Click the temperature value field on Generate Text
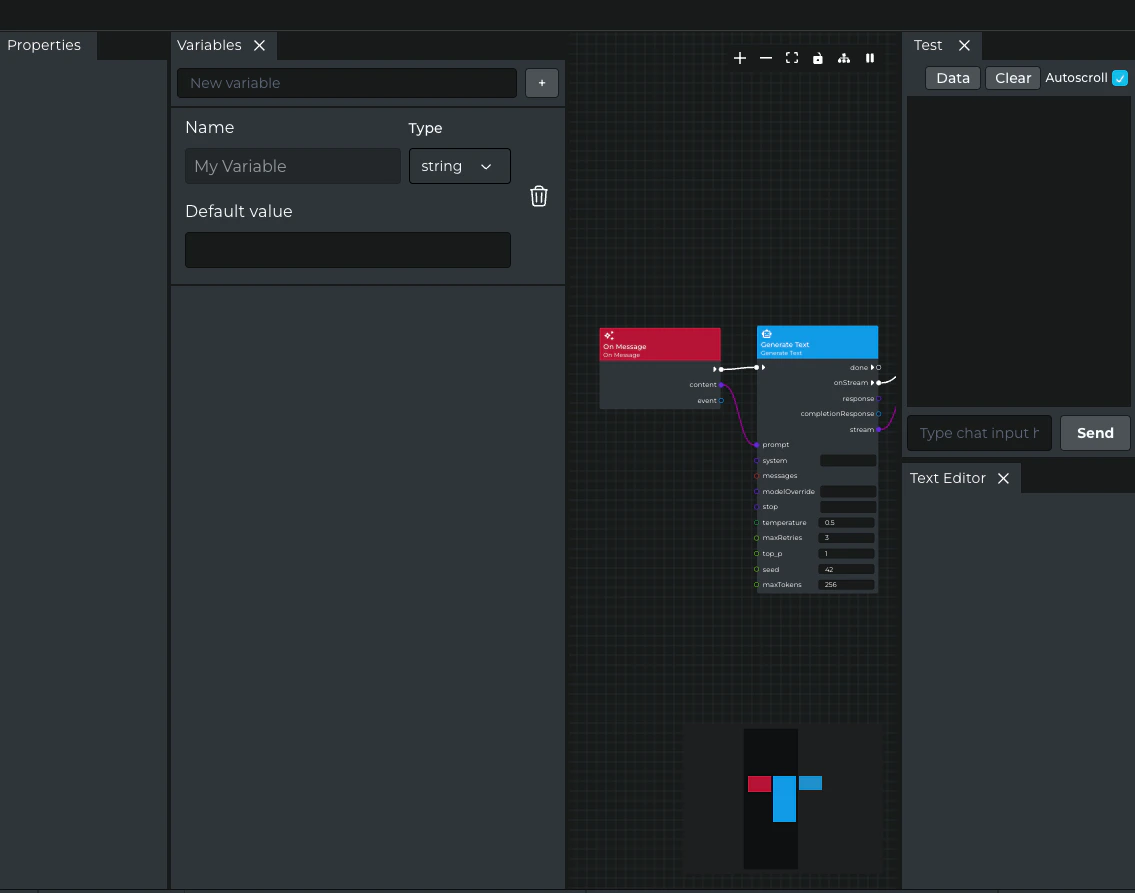Screen dimensions: 1135x893 click(847, 523)
